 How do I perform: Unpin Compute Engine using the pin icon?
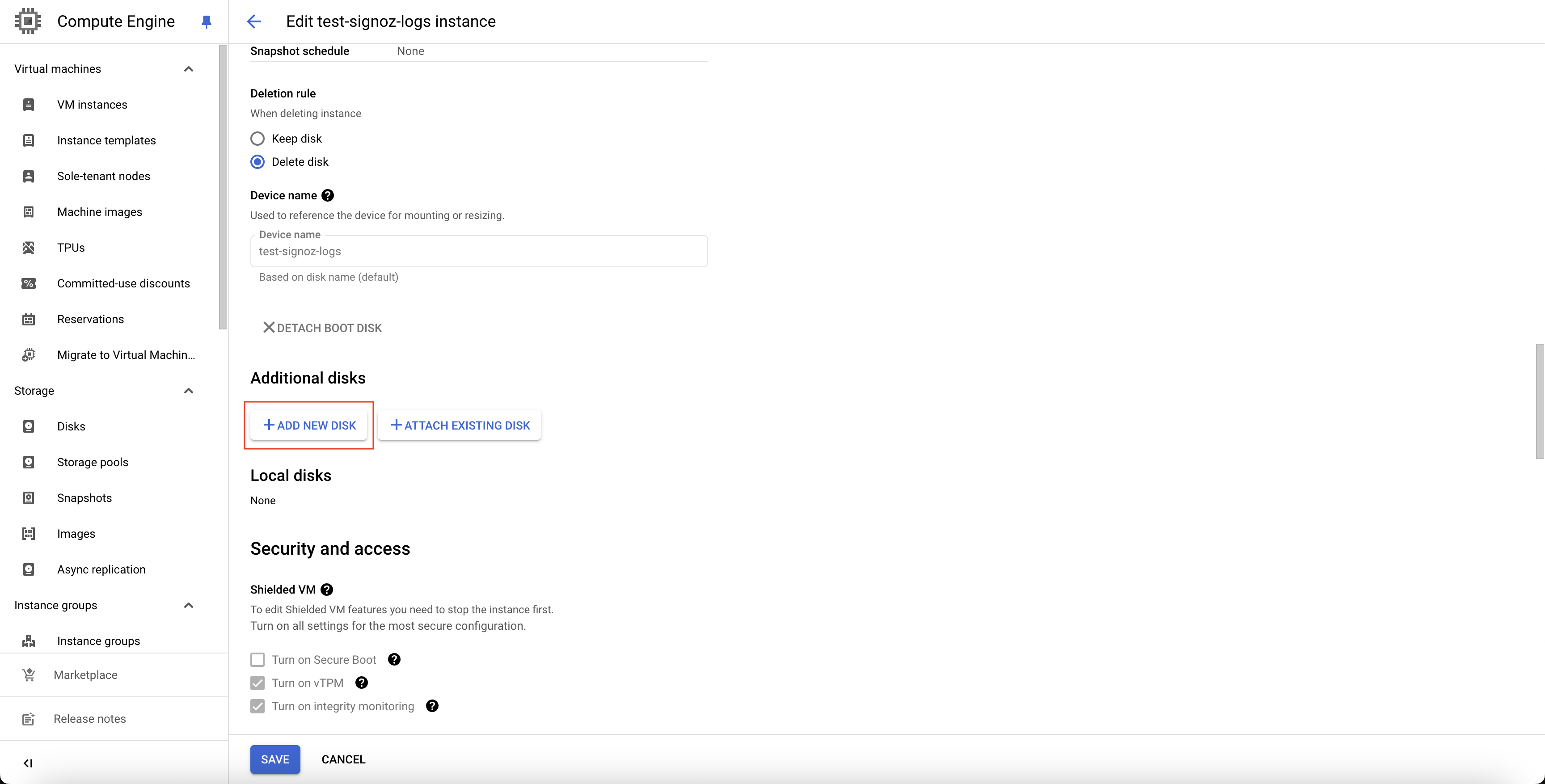click(x=207, y=21)
